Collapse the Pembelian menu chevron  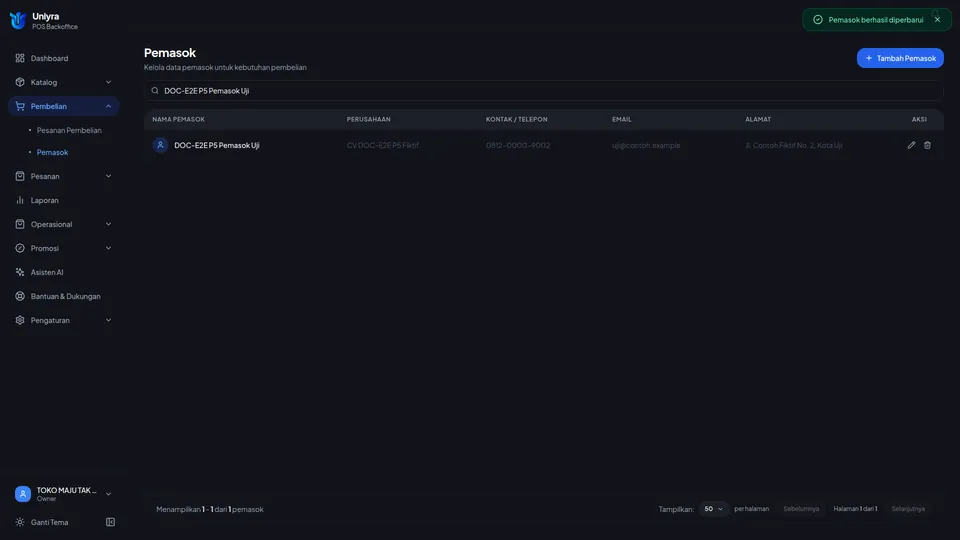point(108,107)
